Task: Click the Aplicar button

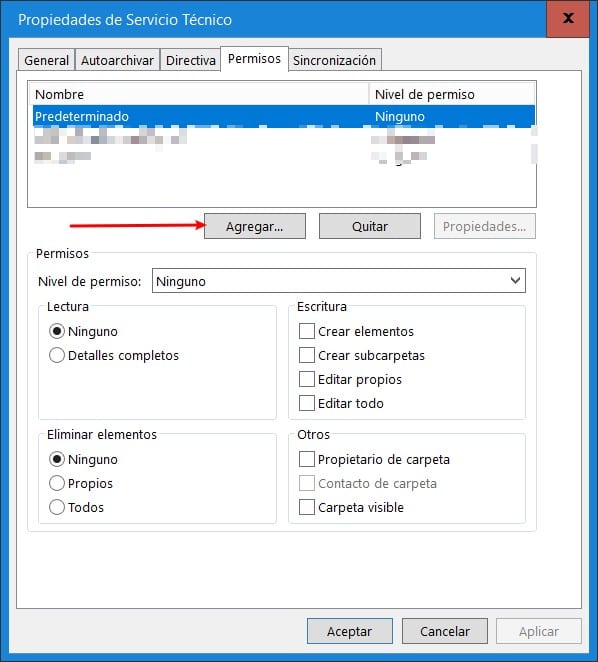Action: point(539,631)
